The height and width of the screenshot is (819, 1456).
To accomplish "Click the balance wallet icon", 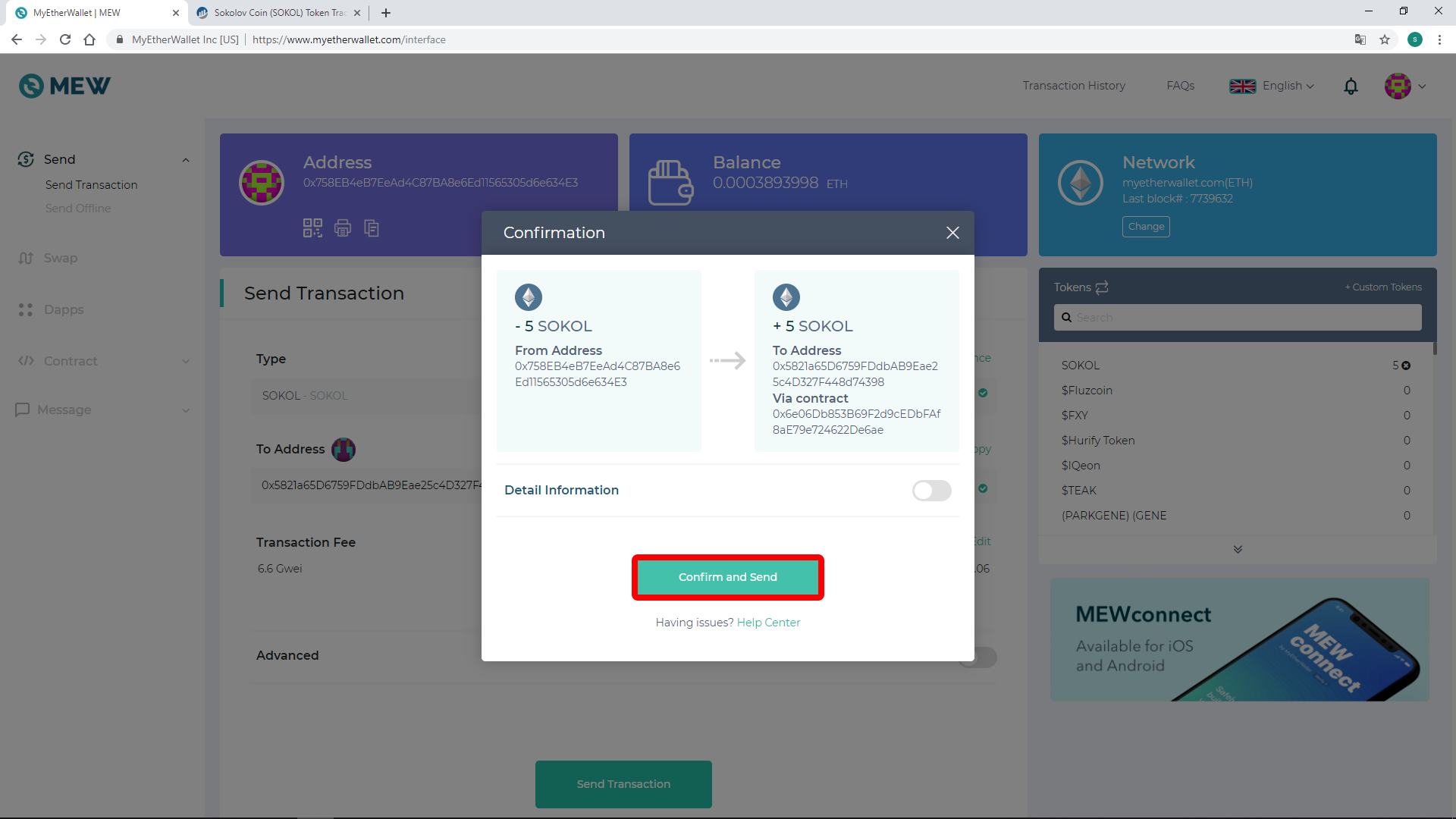I will pos(670,182).
